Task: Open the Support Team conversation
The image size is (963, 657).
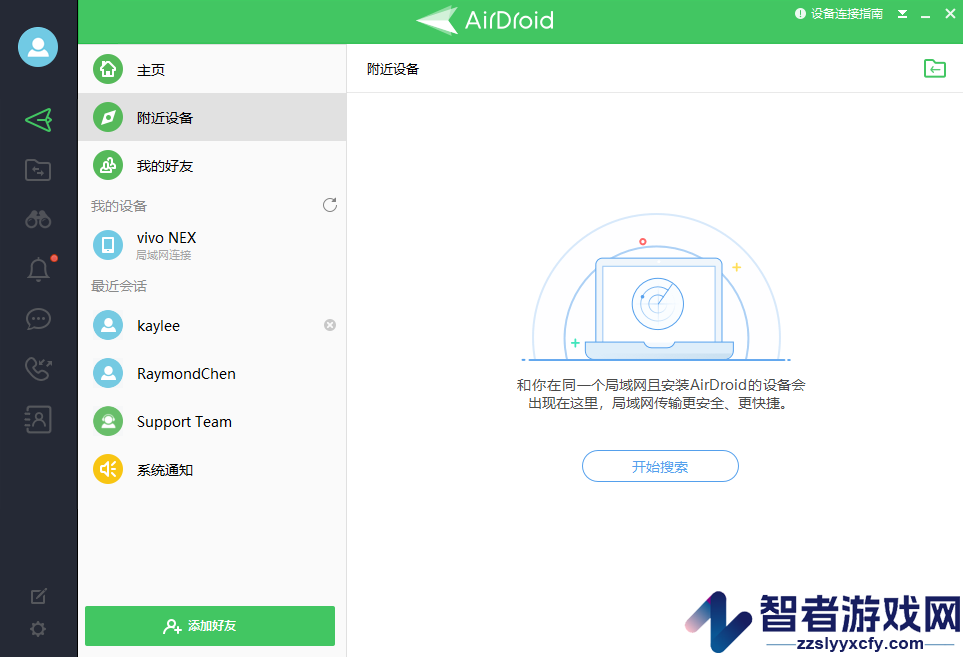Action: click(x=212, y=421)
